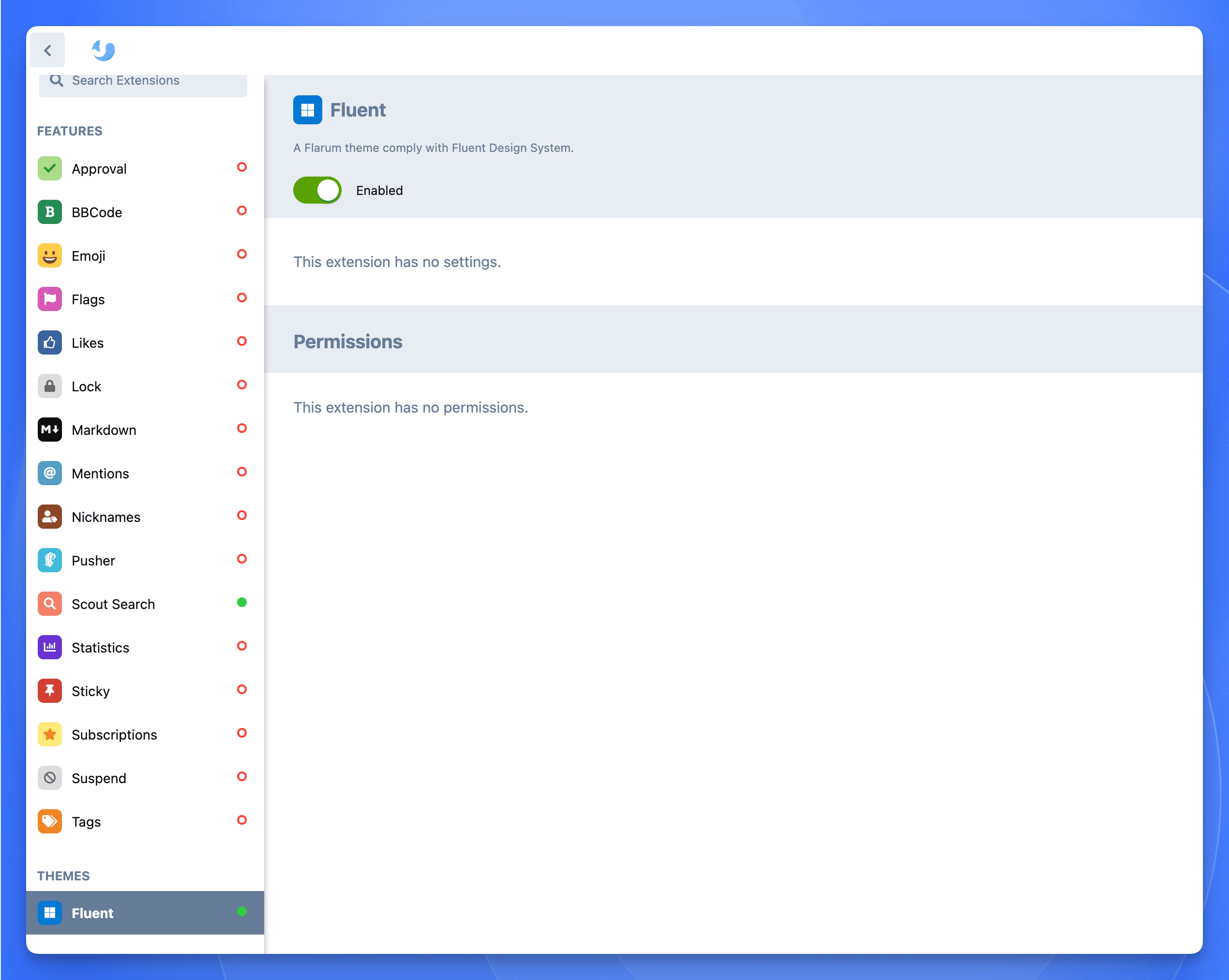The image size is (1229, 980).
Task: Select the Markdown extension icon
Action: coord(49,430)
